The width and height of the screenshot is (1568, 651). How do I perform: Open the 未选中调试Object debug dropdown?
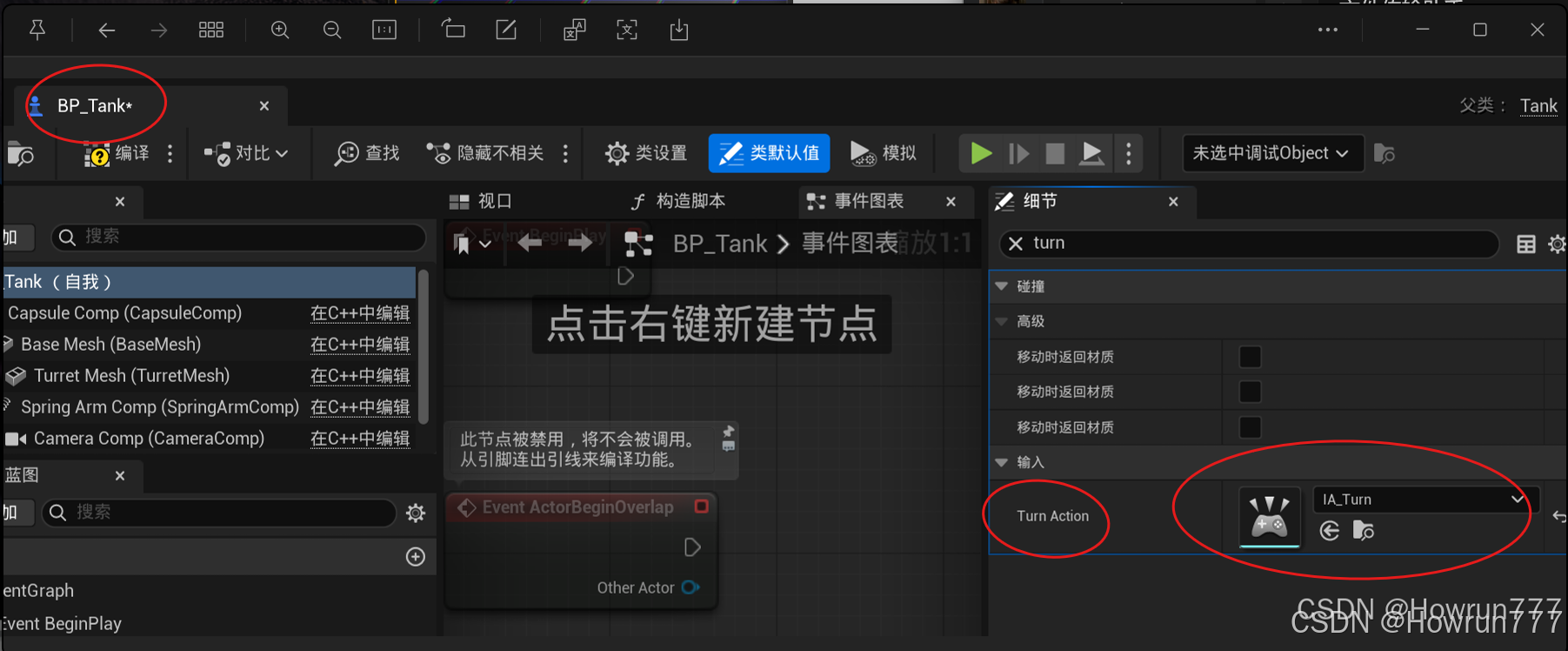1272,153
